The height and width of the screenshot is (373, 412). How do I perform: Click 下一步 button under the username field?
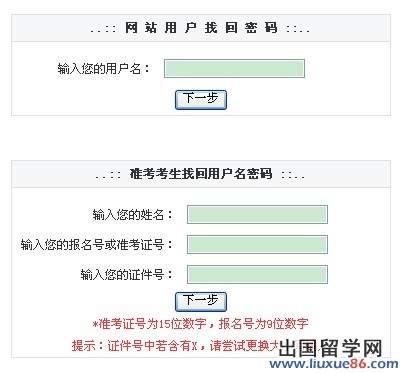pyautogui.click(x=201, y=100)
